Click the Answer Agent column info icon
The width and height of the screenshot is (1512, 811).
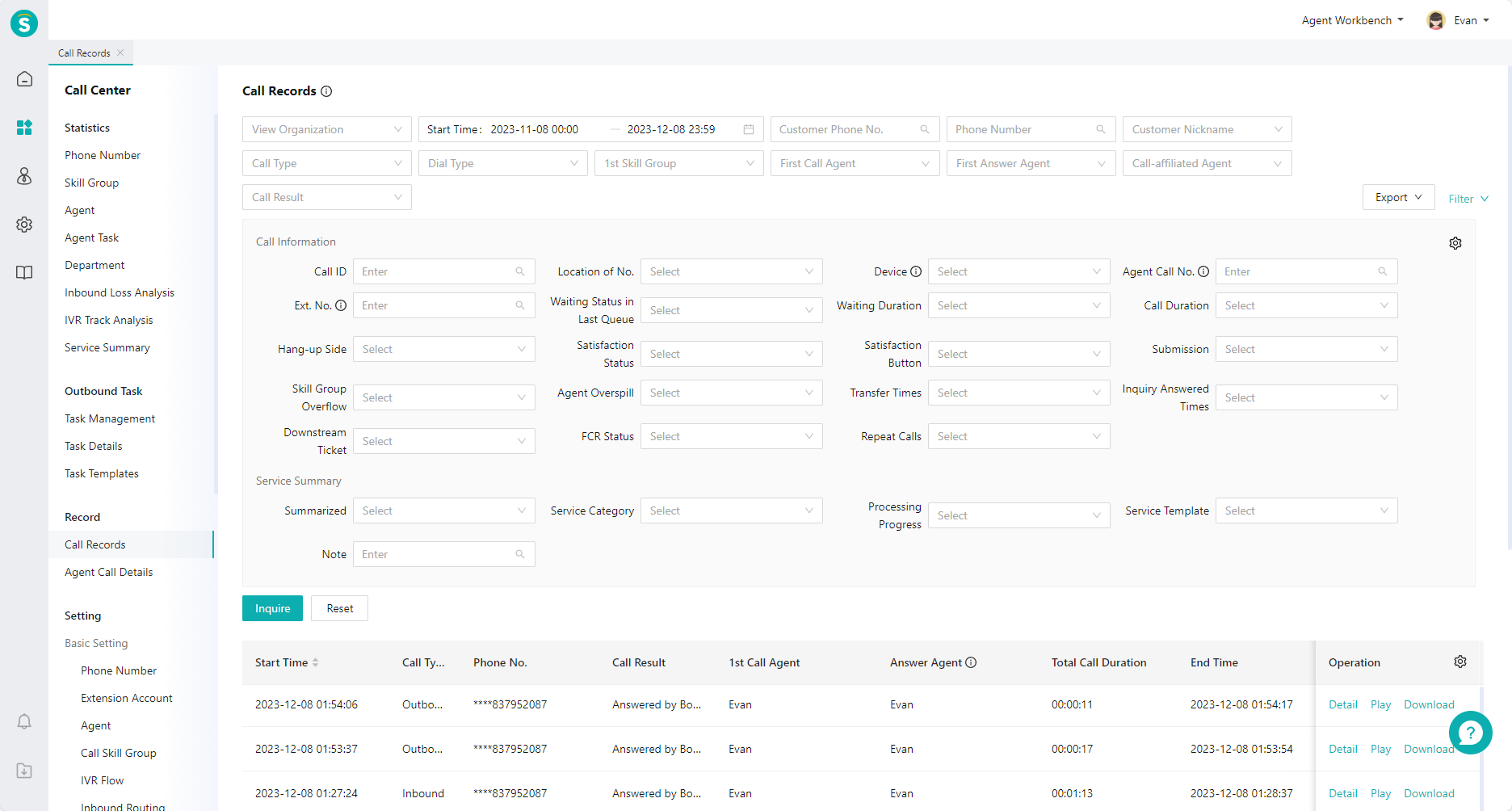pos(971,662)
